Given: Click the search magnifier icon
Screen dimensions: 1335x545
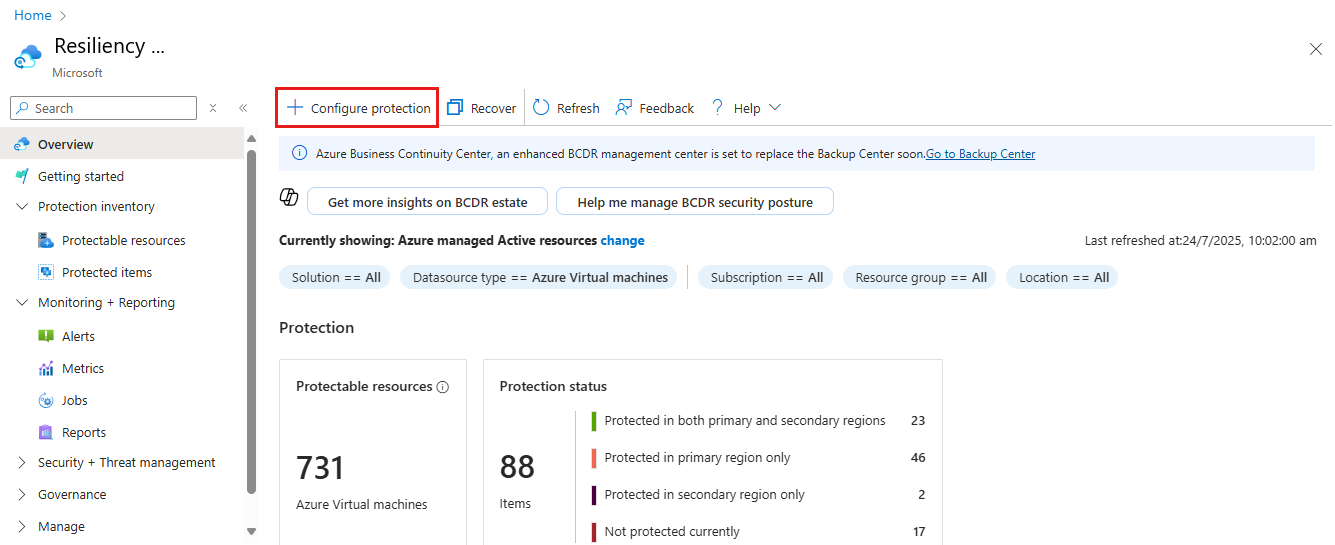Looking at the screenshot, I should coord(24,108).
